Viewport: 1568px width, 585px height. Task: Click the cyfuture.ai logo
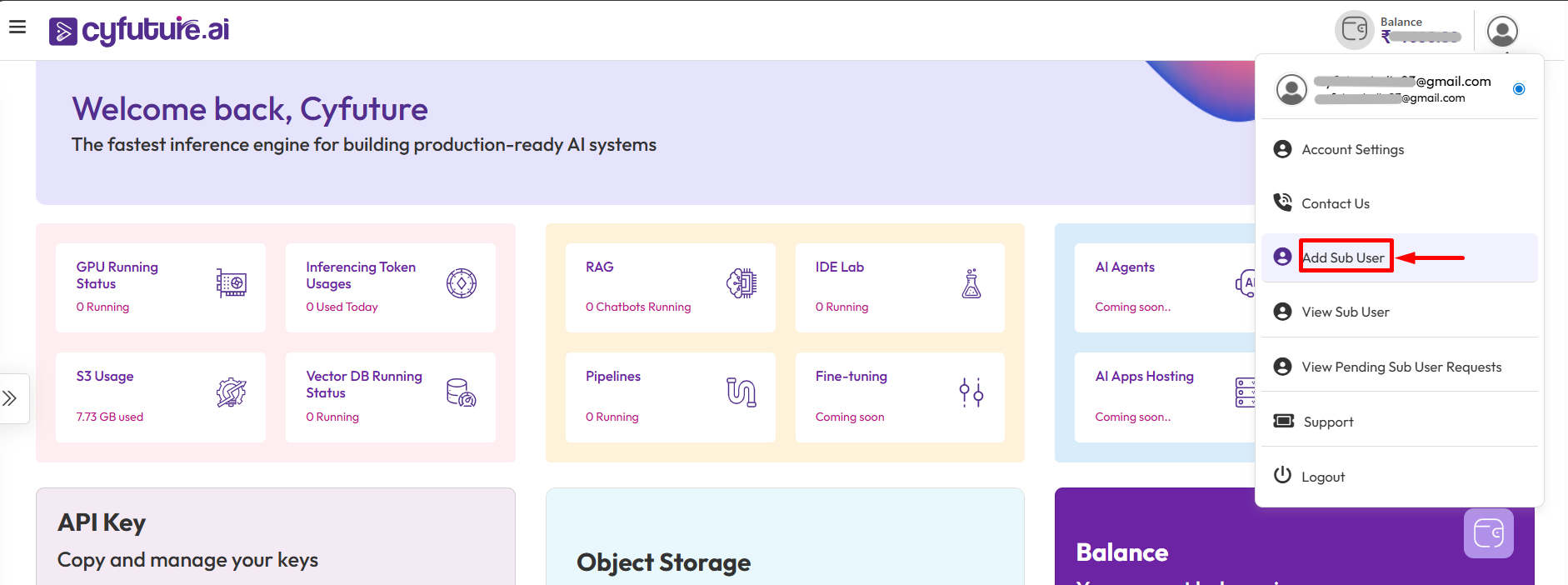(x=139, y=31)
